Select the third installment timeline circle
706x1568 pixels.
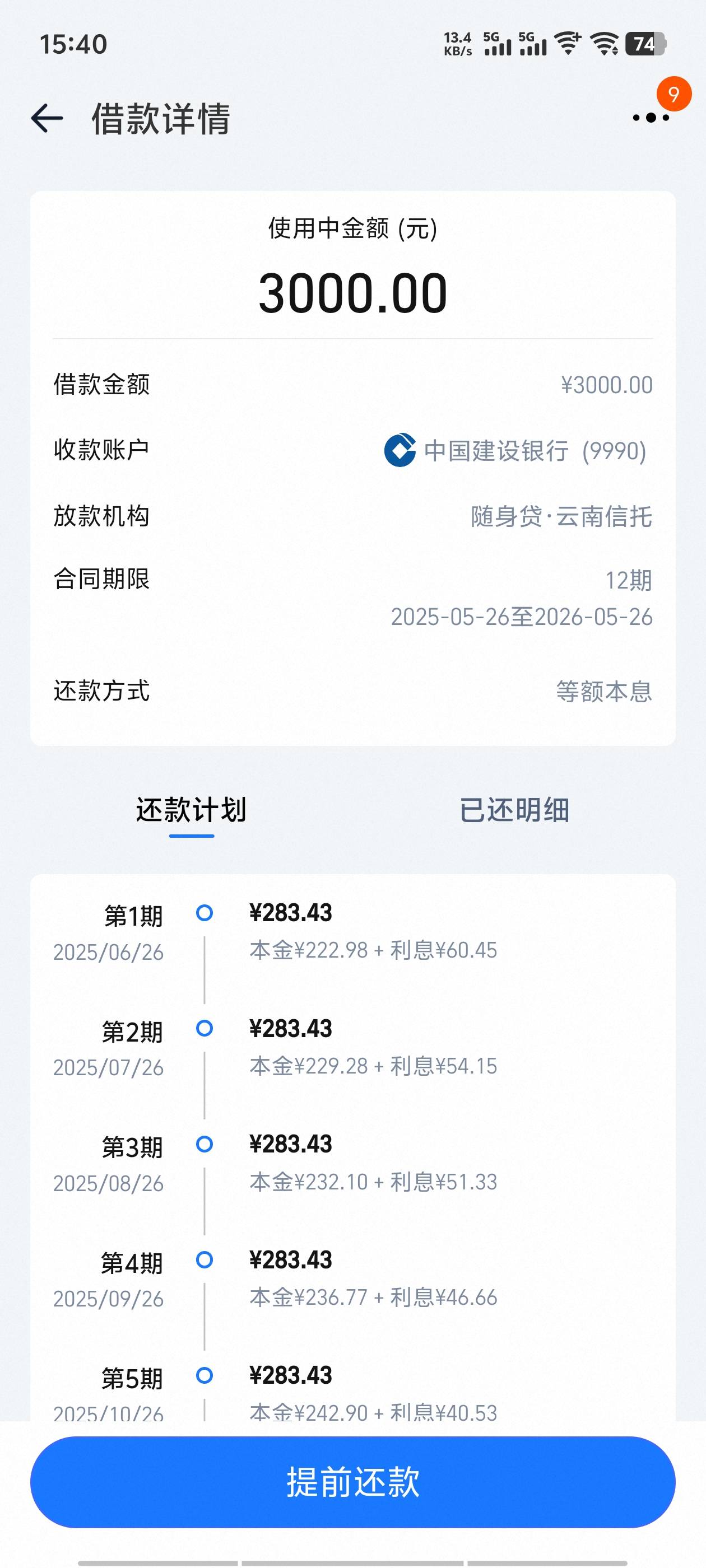[x=205, y=1144]
